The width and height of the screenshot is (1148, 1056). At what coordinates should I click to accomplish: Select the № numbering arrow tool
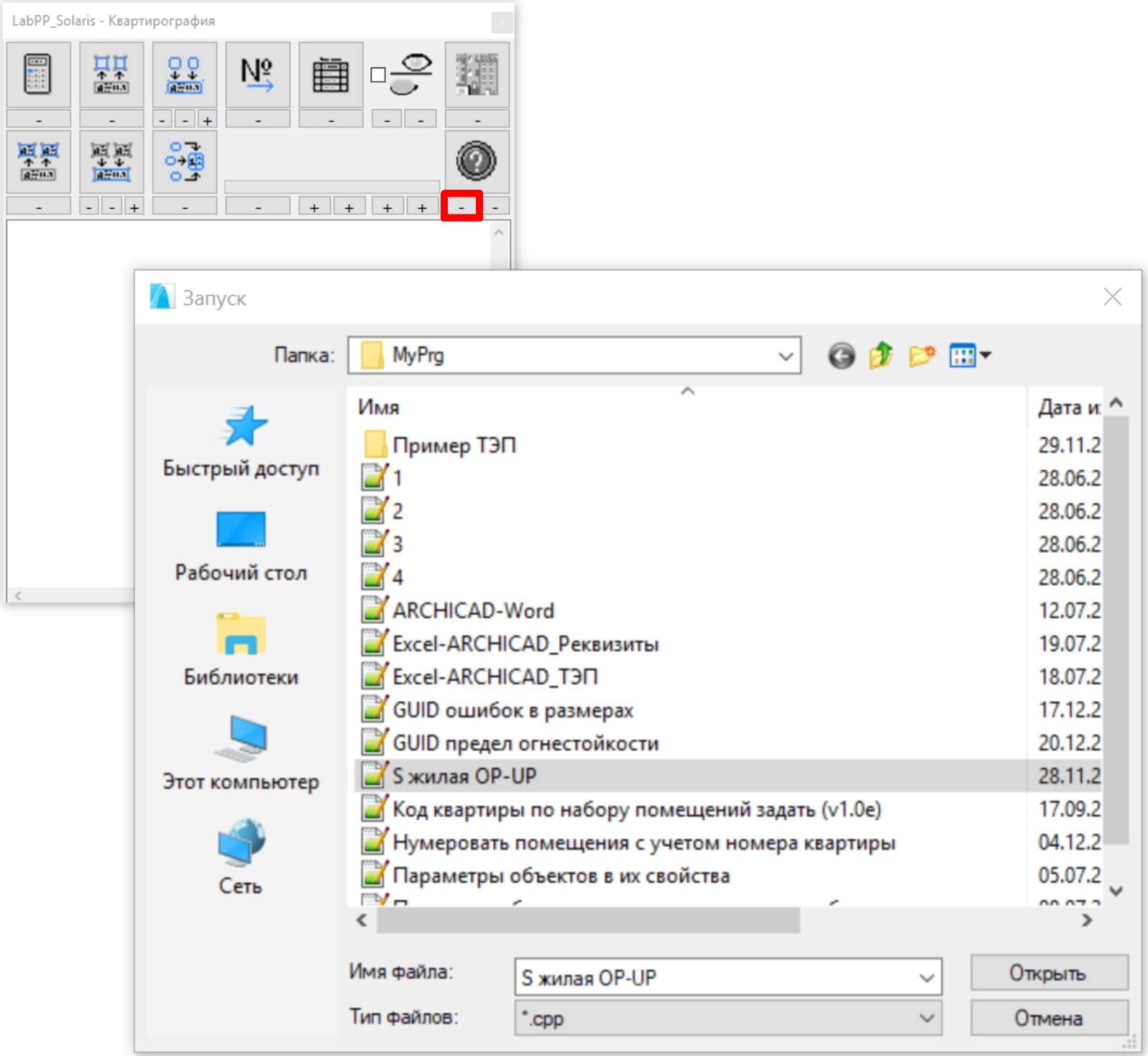tap(257, 75)
